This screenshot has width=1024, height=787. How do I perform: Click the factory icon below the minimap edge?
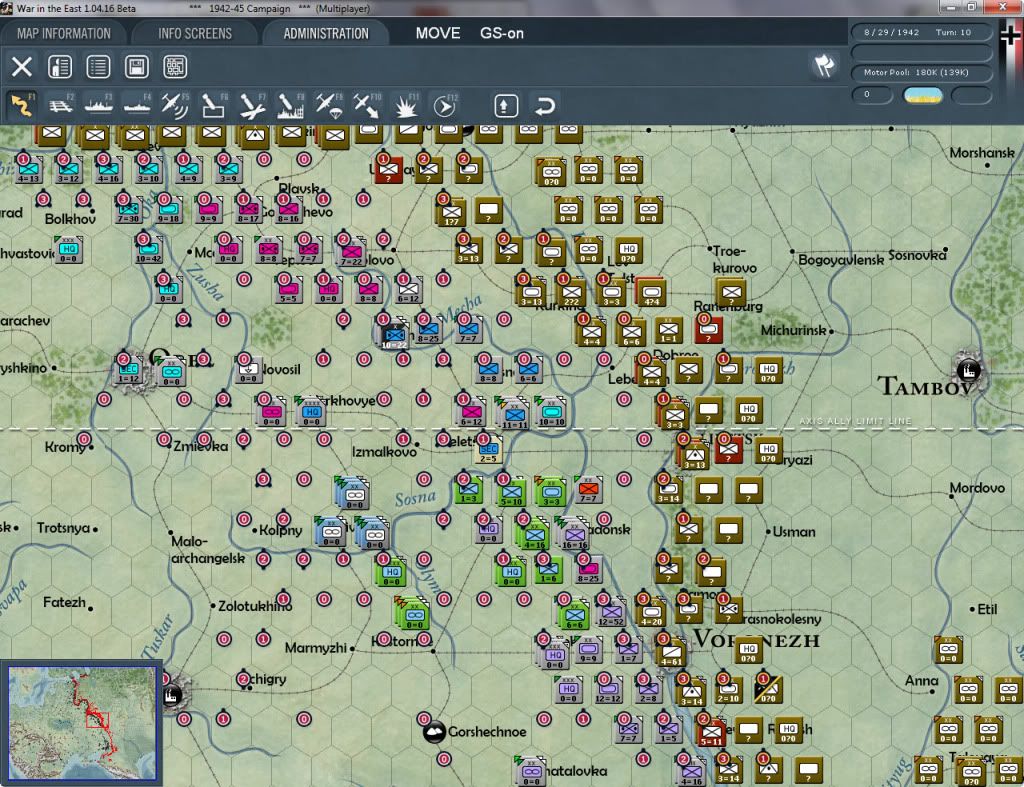[x=172, y=696]
